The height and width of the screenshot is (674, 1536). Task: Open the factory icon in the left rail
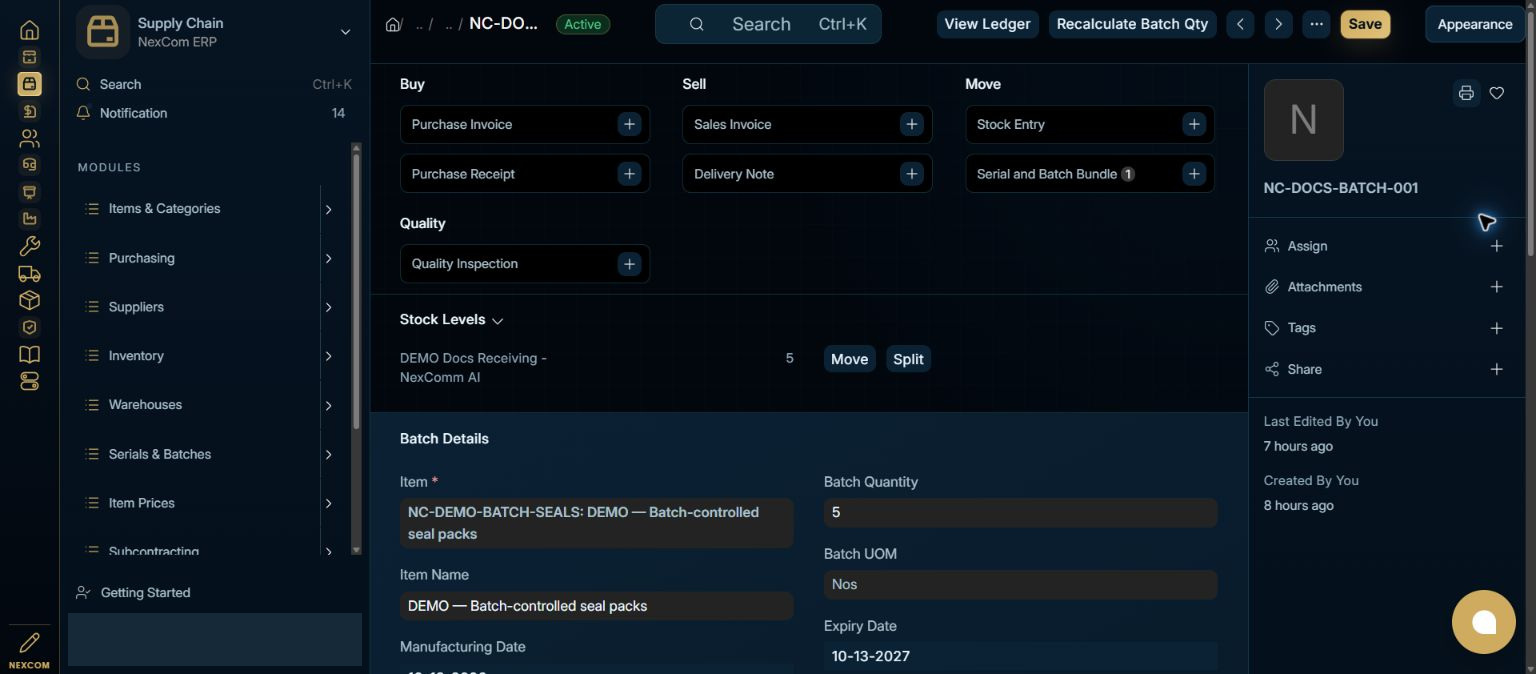(29, 219)
